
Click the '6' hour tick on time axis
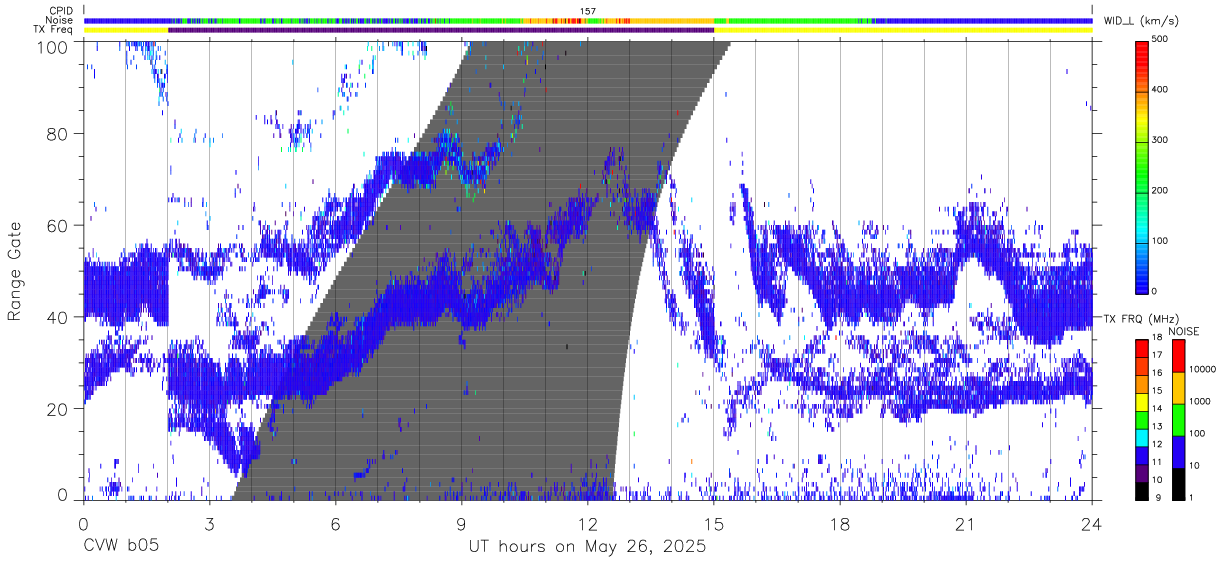point(335,524)
